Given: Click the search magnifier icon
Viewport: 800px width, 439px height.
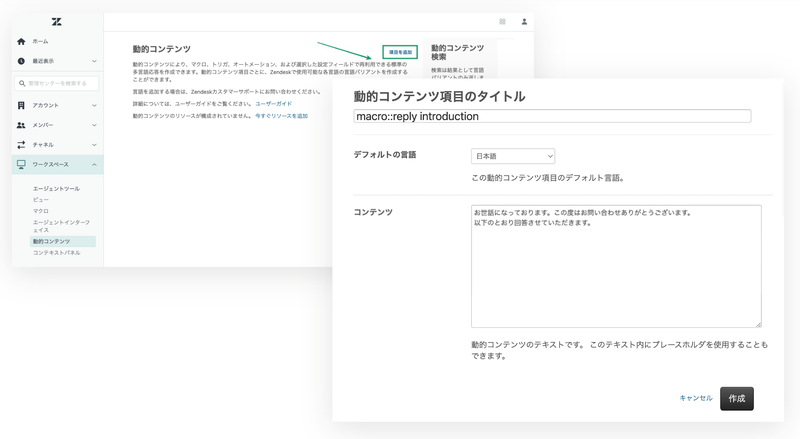Looking at the screenshot, I should tap(22, 83).
